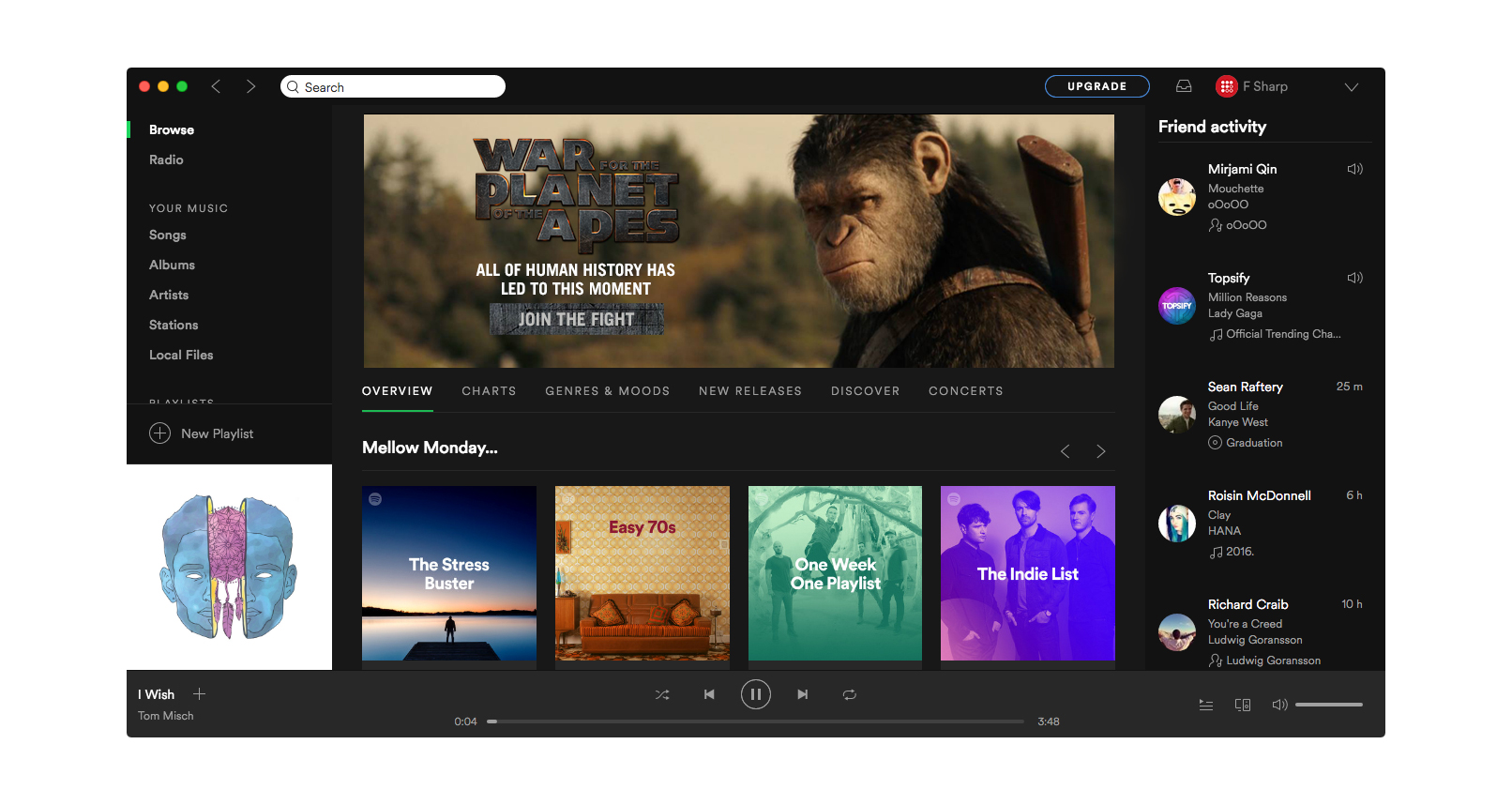Pause the current song
Viewport: 1512px width, 805px height.
click(756, 694)
